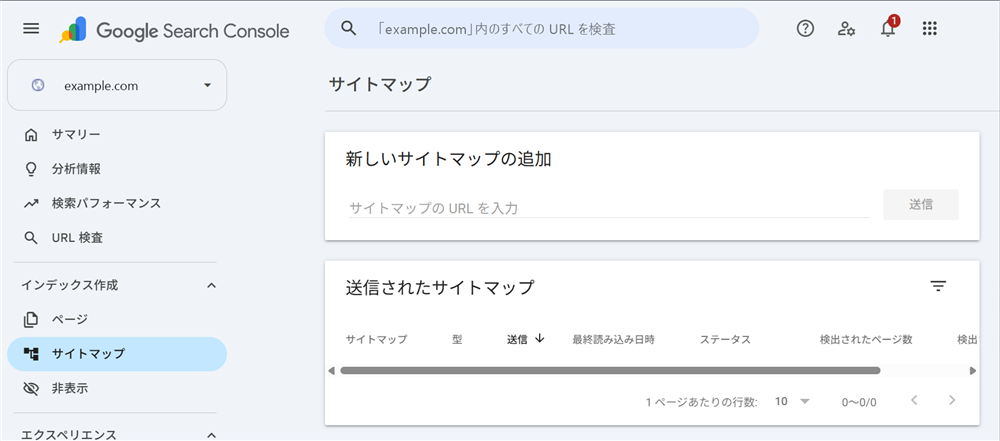
Task: Open サマリー in the sidebar
Action: 117,135
